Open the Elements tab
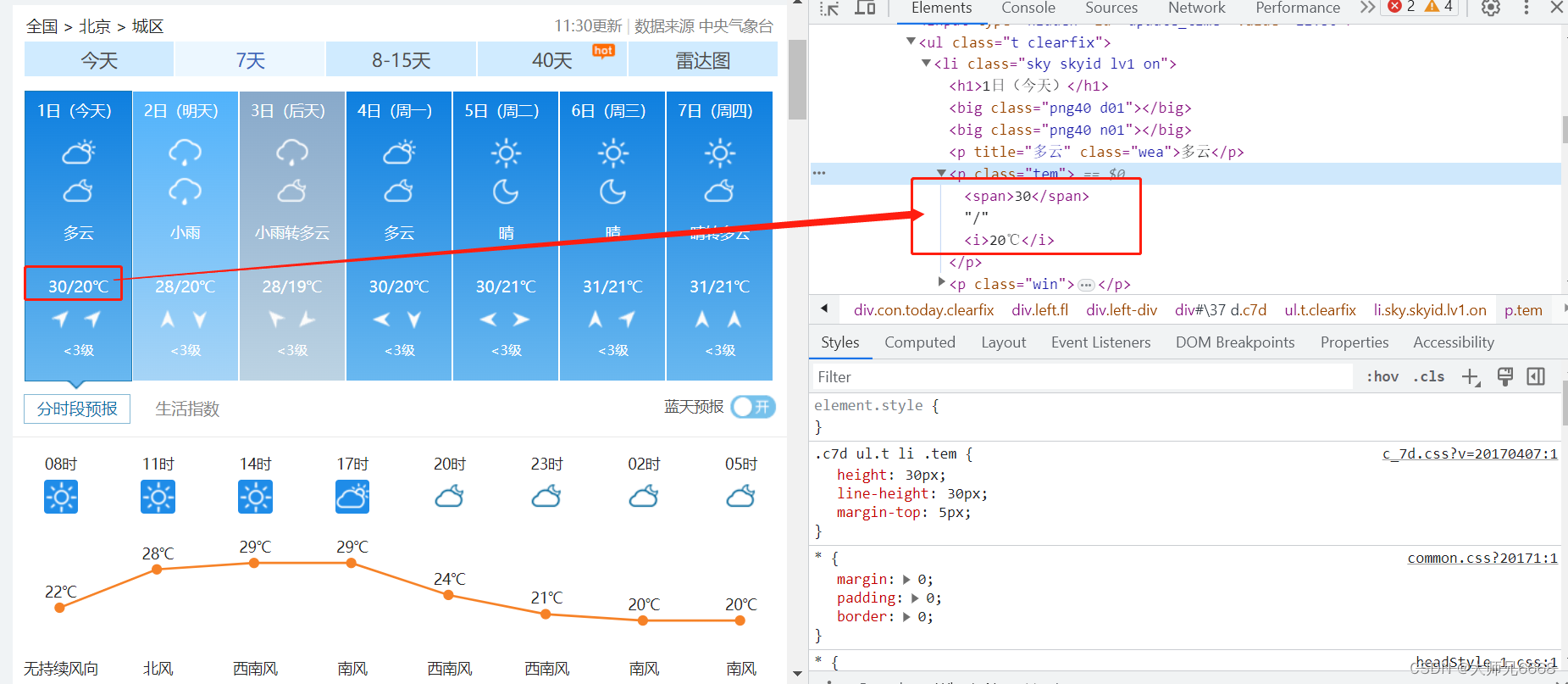1568x684 pixels. 941,8
